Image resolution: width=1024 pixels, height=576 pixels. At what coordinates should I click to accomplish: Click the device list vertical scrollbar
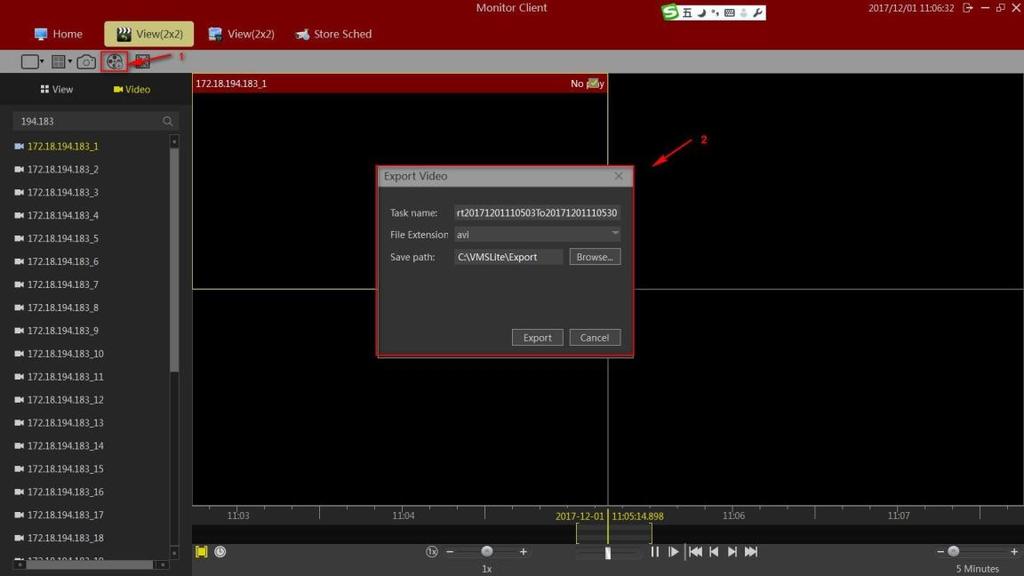point(174,261)
